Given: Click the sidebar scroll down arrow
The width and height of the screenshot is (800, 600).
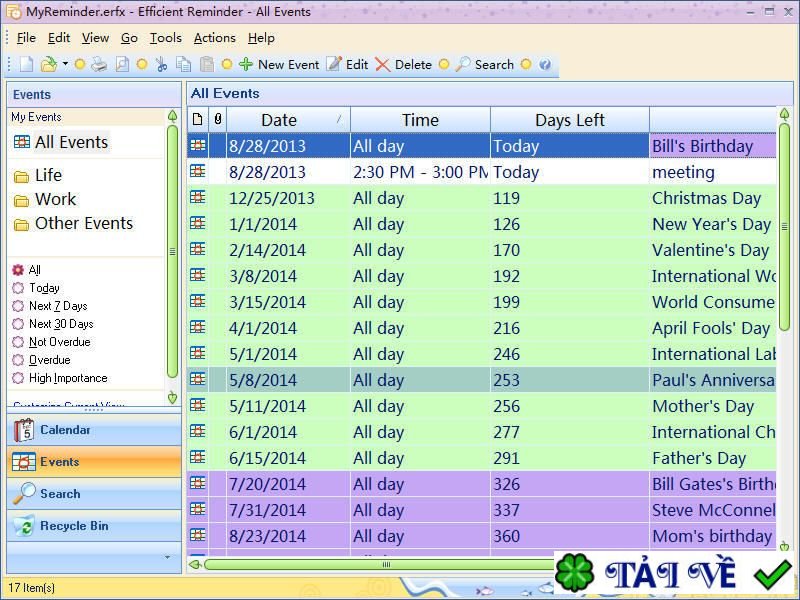Looking at the screenshot, I should click(x=172, y=397).
